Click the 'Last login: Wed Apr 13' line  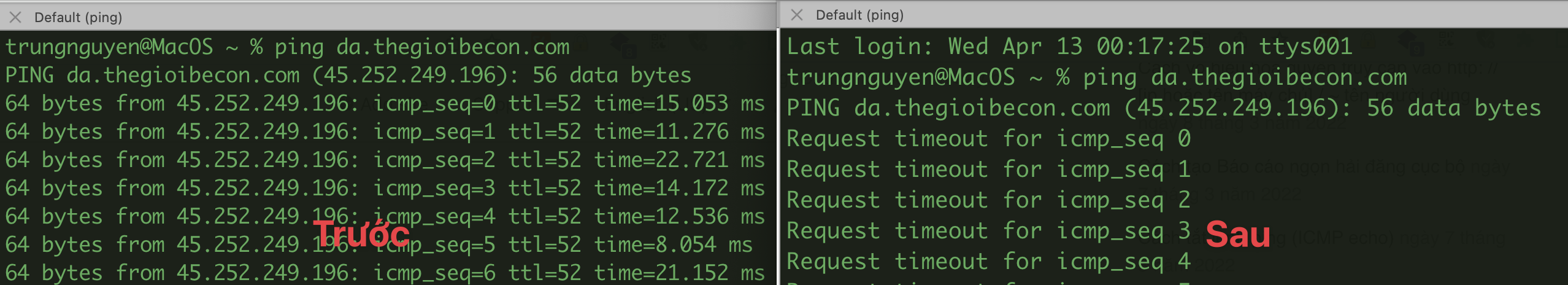1069,46
